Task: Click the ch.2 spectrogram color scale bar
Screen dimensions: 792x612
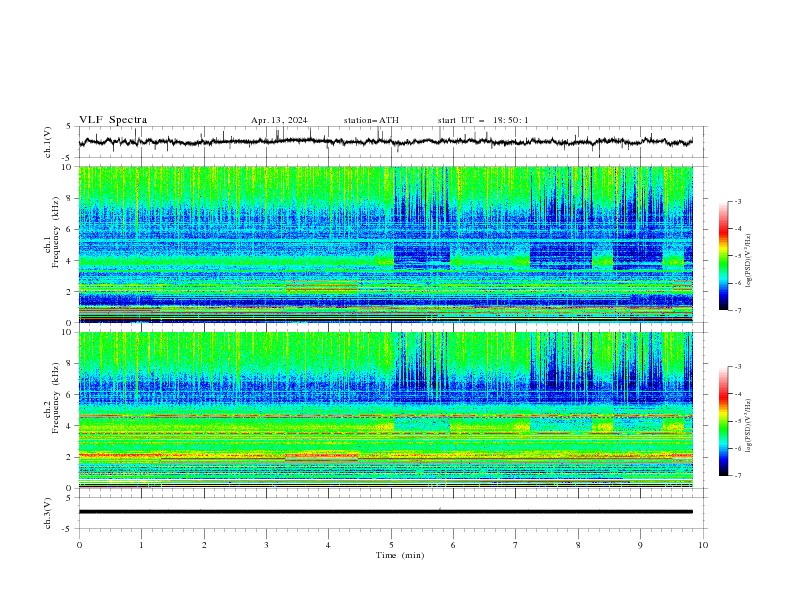Action: (723, 421)
